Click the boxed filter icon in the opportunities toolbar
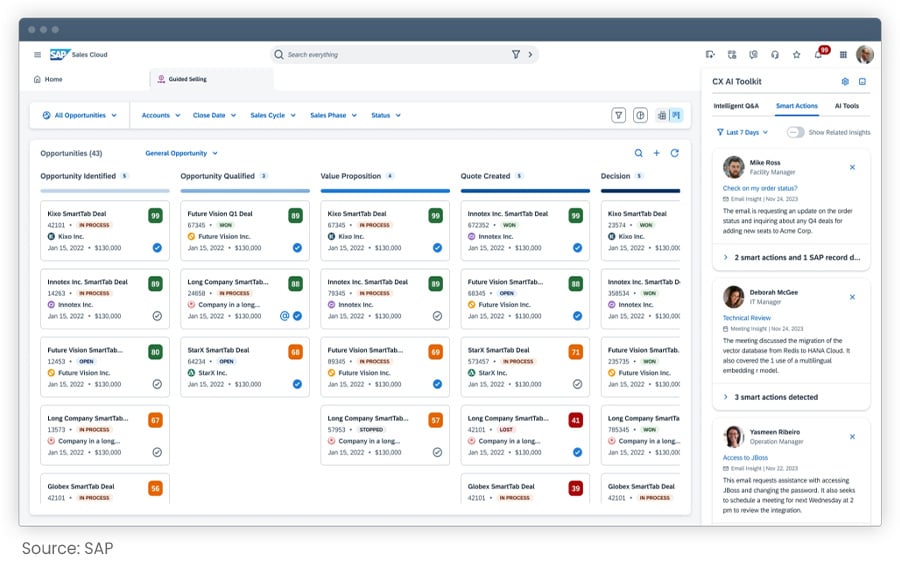This screenshot has width=900, height=574. pyautogui.click(x=618, y=115)
